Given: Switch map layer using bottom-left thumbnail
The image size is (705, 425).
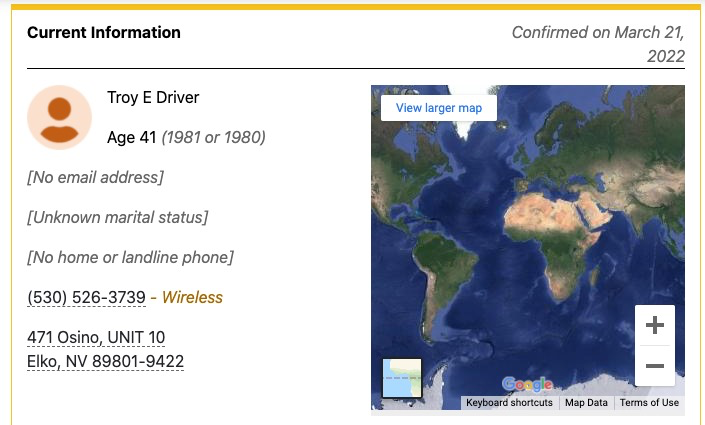Looking at the screenshot, I should coord(402,378).
